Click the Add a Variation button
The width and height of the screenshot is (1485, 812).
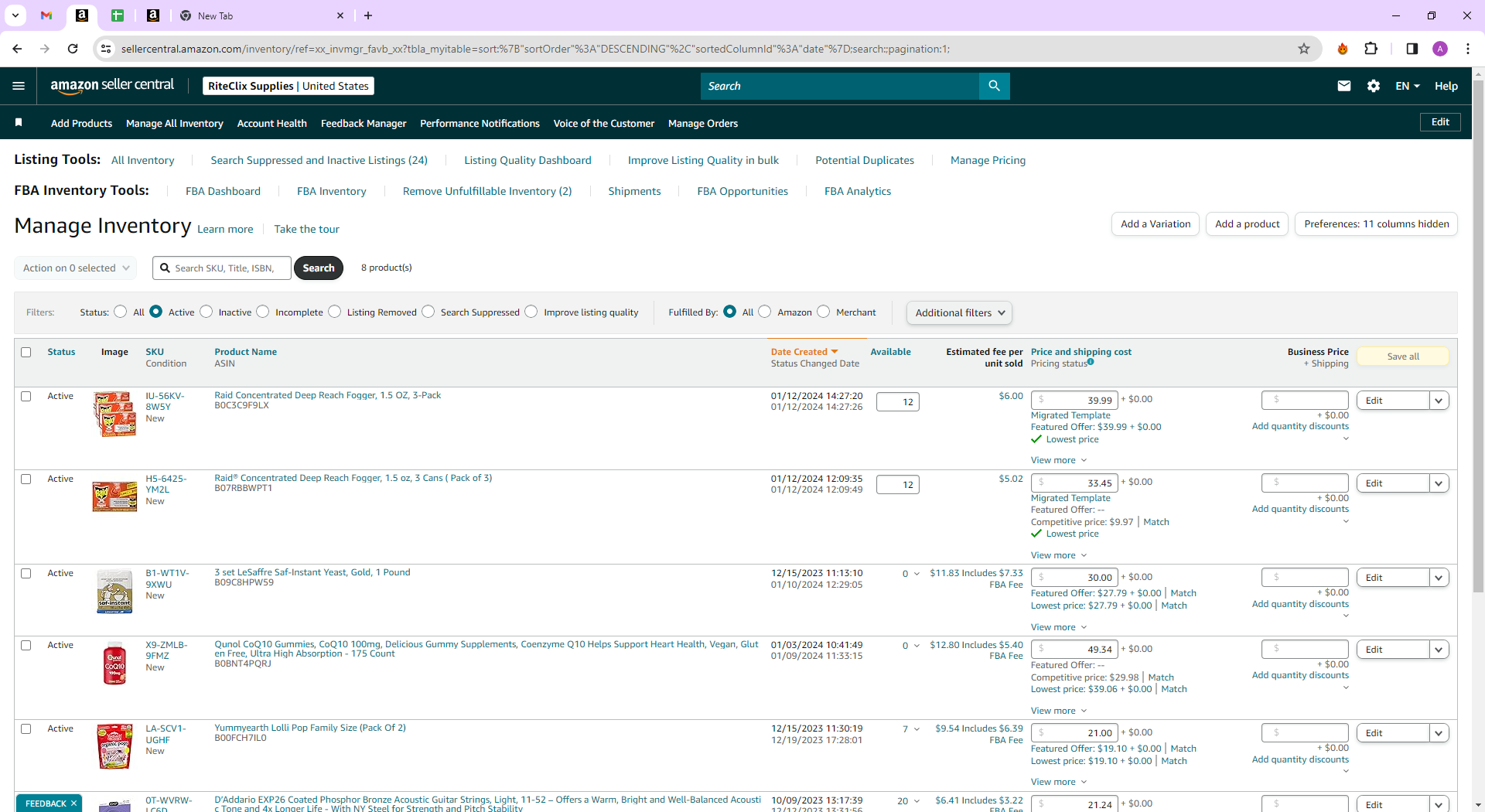coord(1156,224)
